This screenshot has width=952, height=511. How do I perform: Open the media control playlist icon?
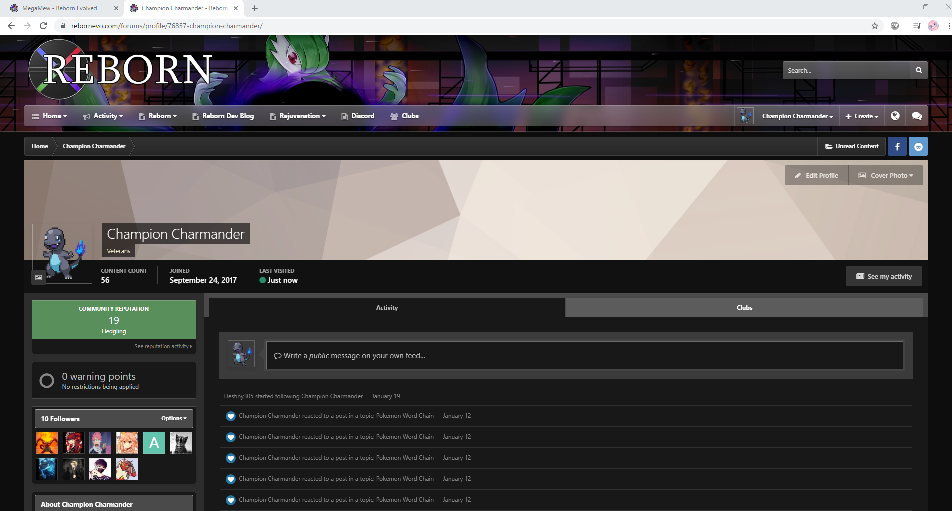pyautogui.click(x=916, y=25)
